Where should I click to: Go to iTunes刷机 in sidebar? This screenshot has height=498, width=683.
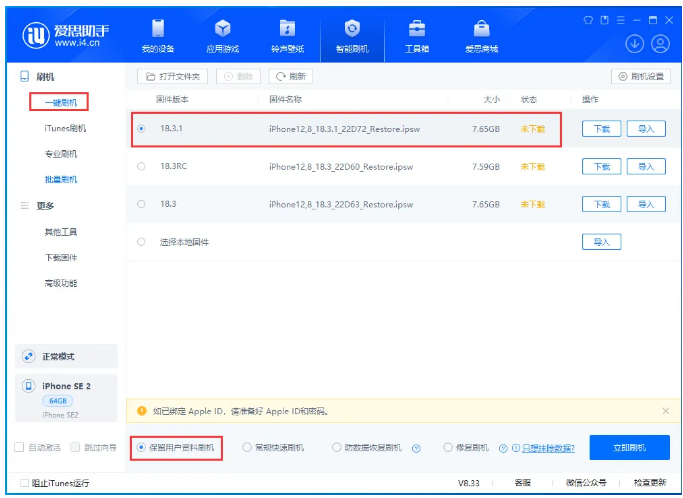(x=65, y=128)
